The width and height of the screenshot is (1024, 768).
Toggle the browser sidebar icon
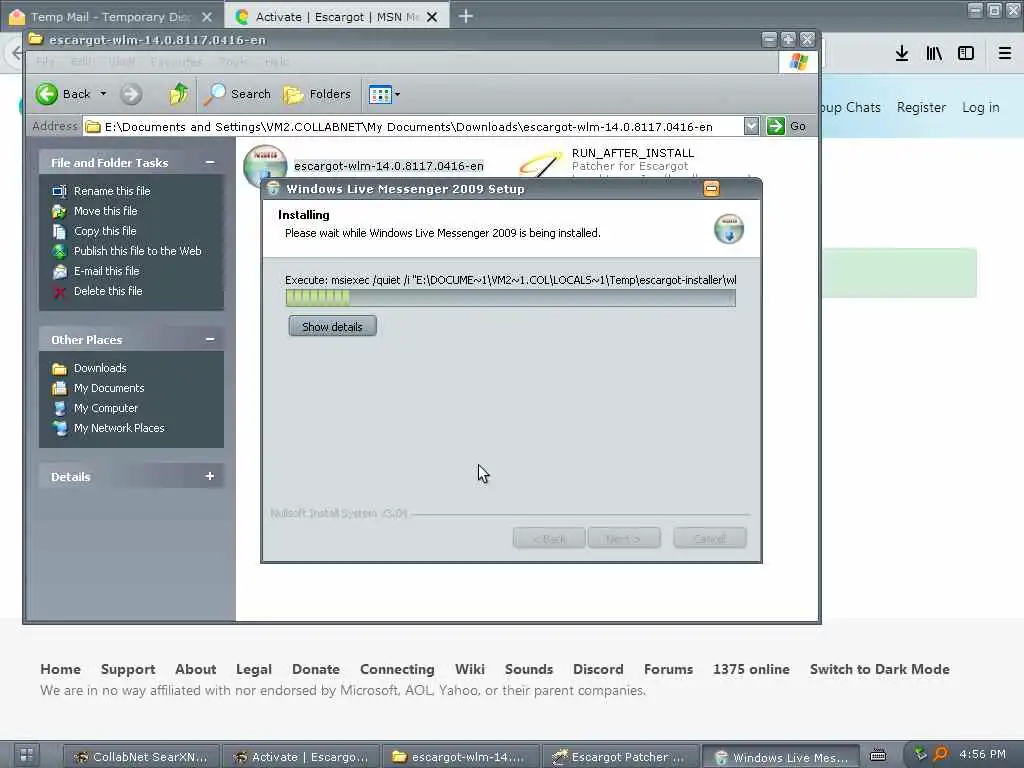(966, 54)
